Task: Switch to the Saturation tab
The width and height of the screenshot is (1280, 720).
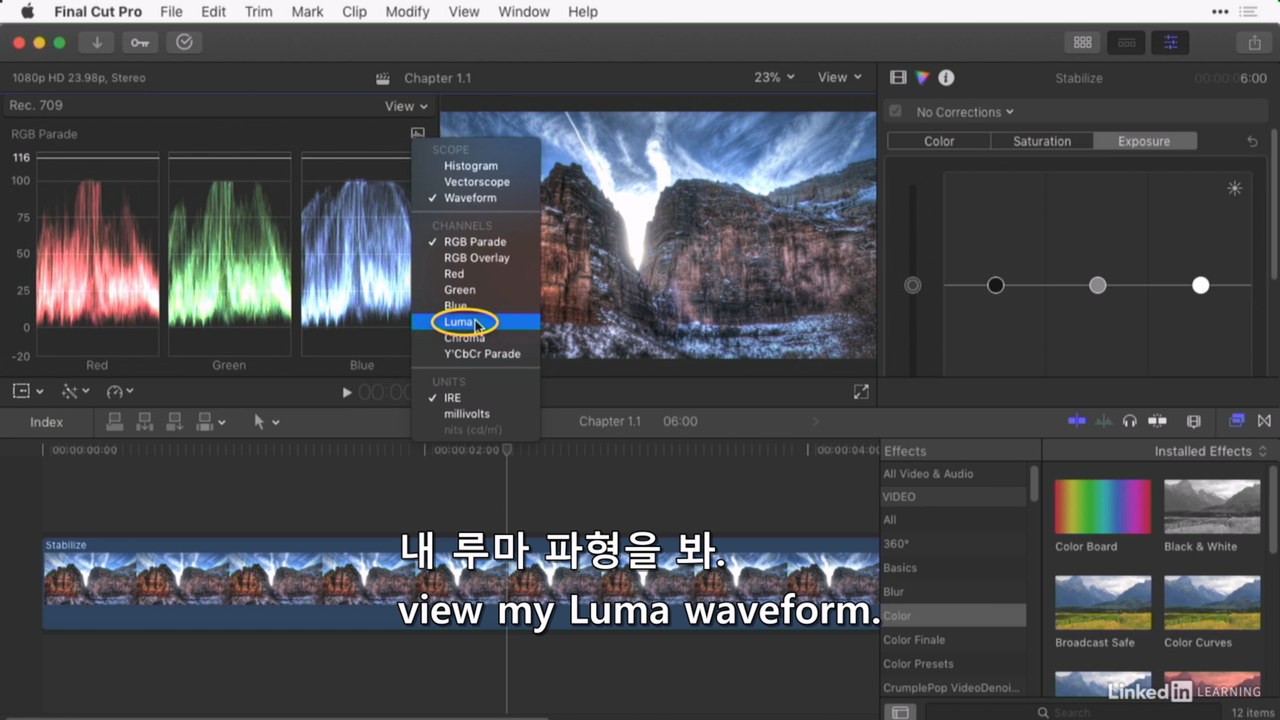Action: 1042,141
